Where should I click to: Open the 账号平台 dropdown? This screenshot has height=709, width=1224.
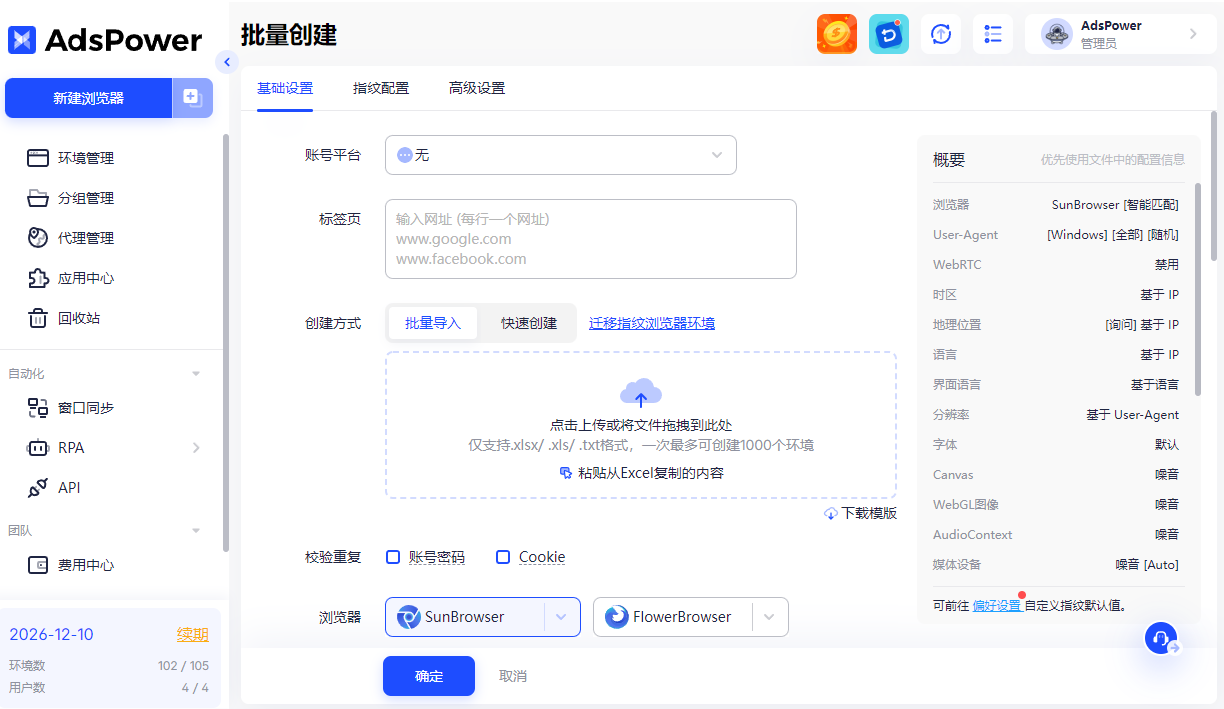pyautogui.click(x=561, y=155)
